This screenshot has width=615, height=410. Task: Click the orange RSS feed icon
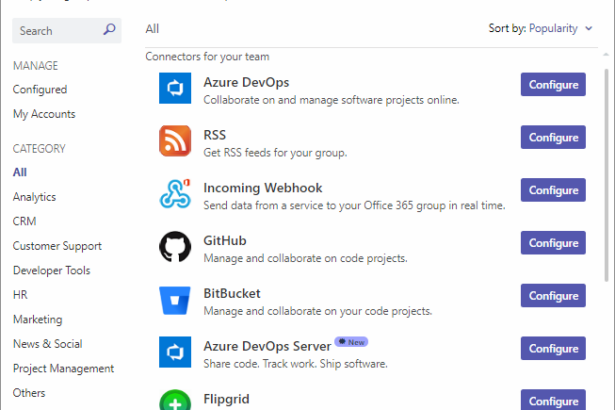click(x=175, y=141)
